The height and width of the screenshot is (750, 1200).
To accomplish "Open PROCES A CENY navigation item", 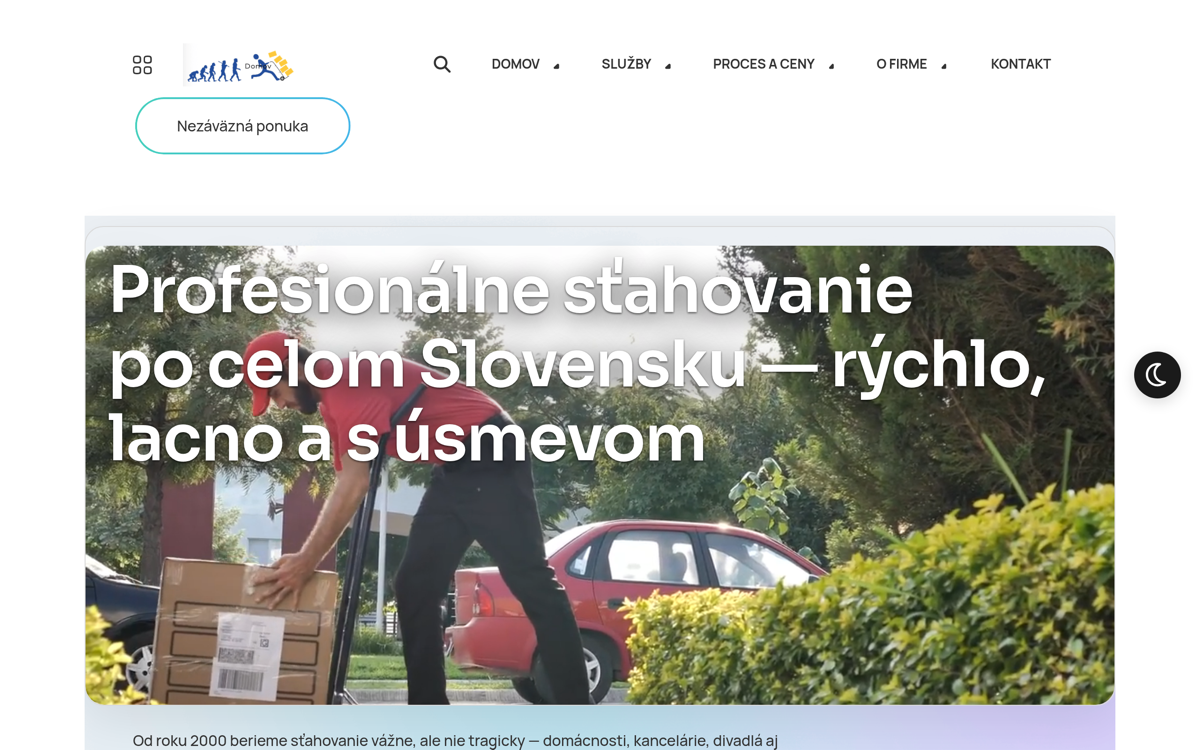I will [763, 63].
